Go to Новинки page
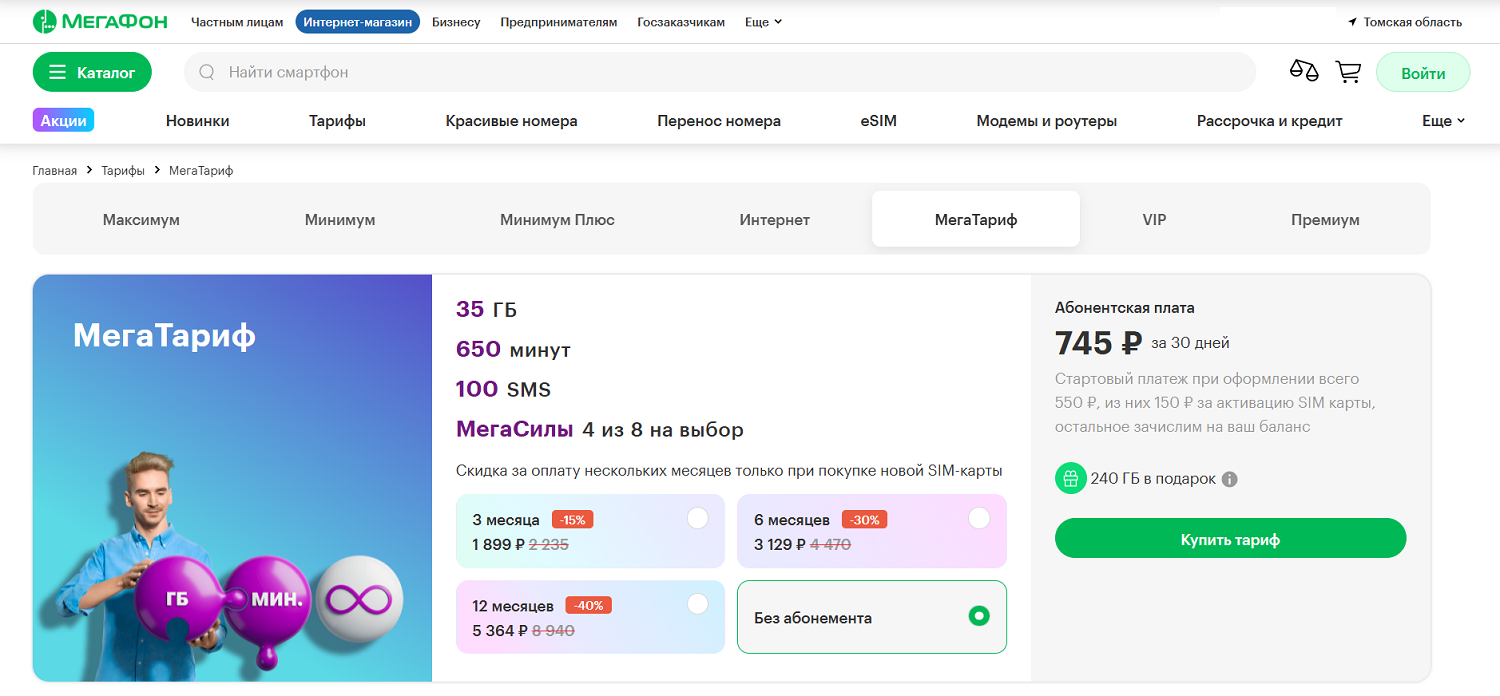This screenshot has width=1500, height=696. click(198, 121)
